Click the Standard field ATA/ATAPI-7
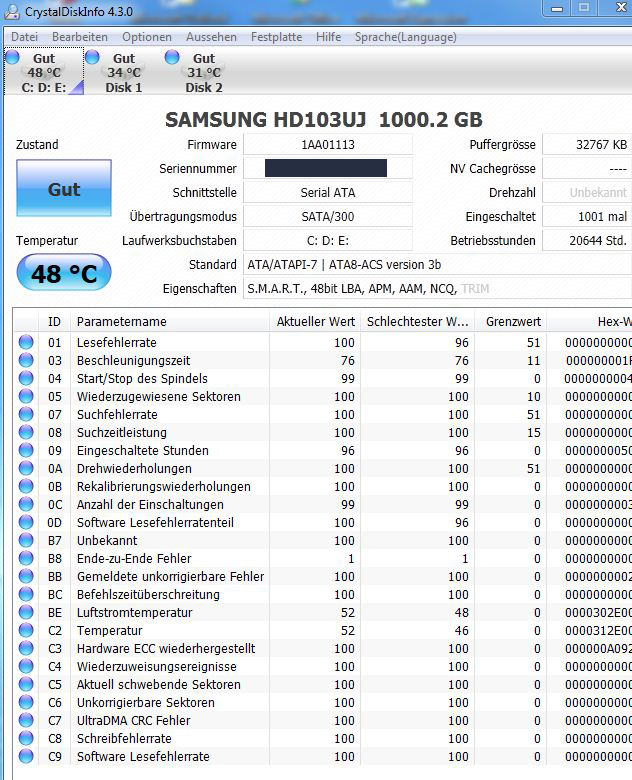The width and height of the screenshot is (632, 780). (x=437, y=265)
